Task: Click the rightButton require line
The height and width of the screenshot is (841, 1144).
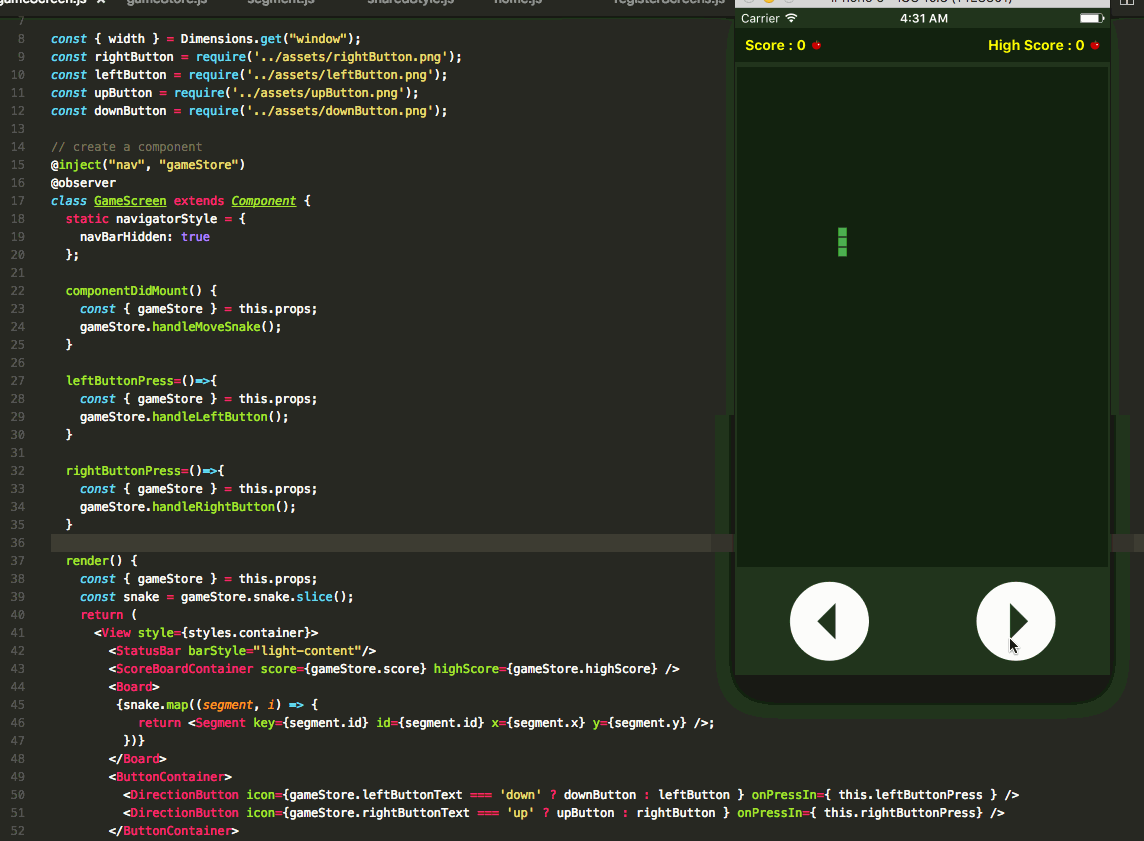Action: click(x=256, y=57)
